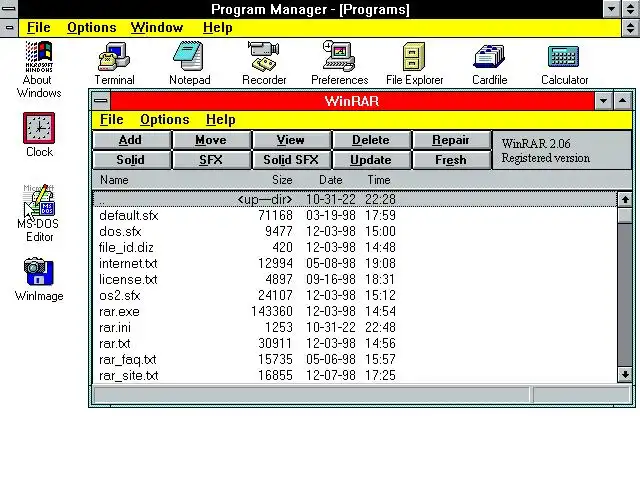The height and width of the screenshot is (480, 640).
Task: Click the Update button in WinRAR
Action: pyautogui.click(x=371, y=160)
